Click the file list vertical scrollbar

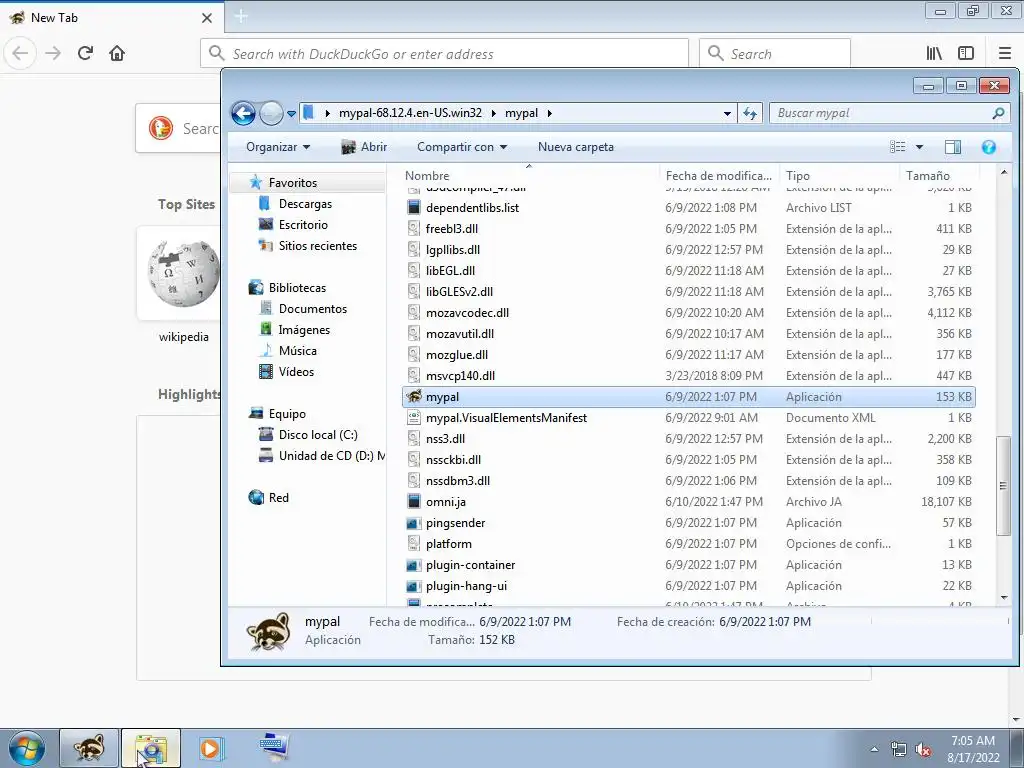(1003, 487)
